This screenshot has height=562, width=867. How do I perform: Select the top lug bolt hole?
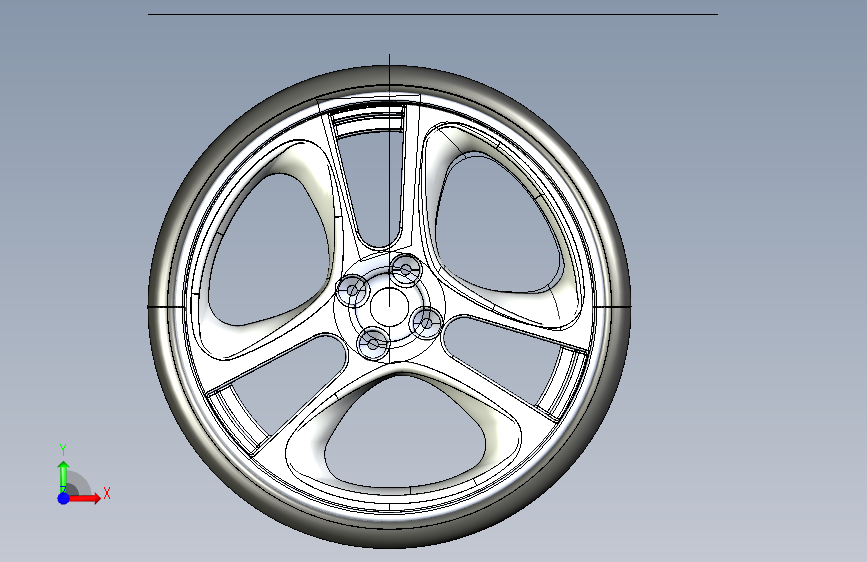(405, 270)
